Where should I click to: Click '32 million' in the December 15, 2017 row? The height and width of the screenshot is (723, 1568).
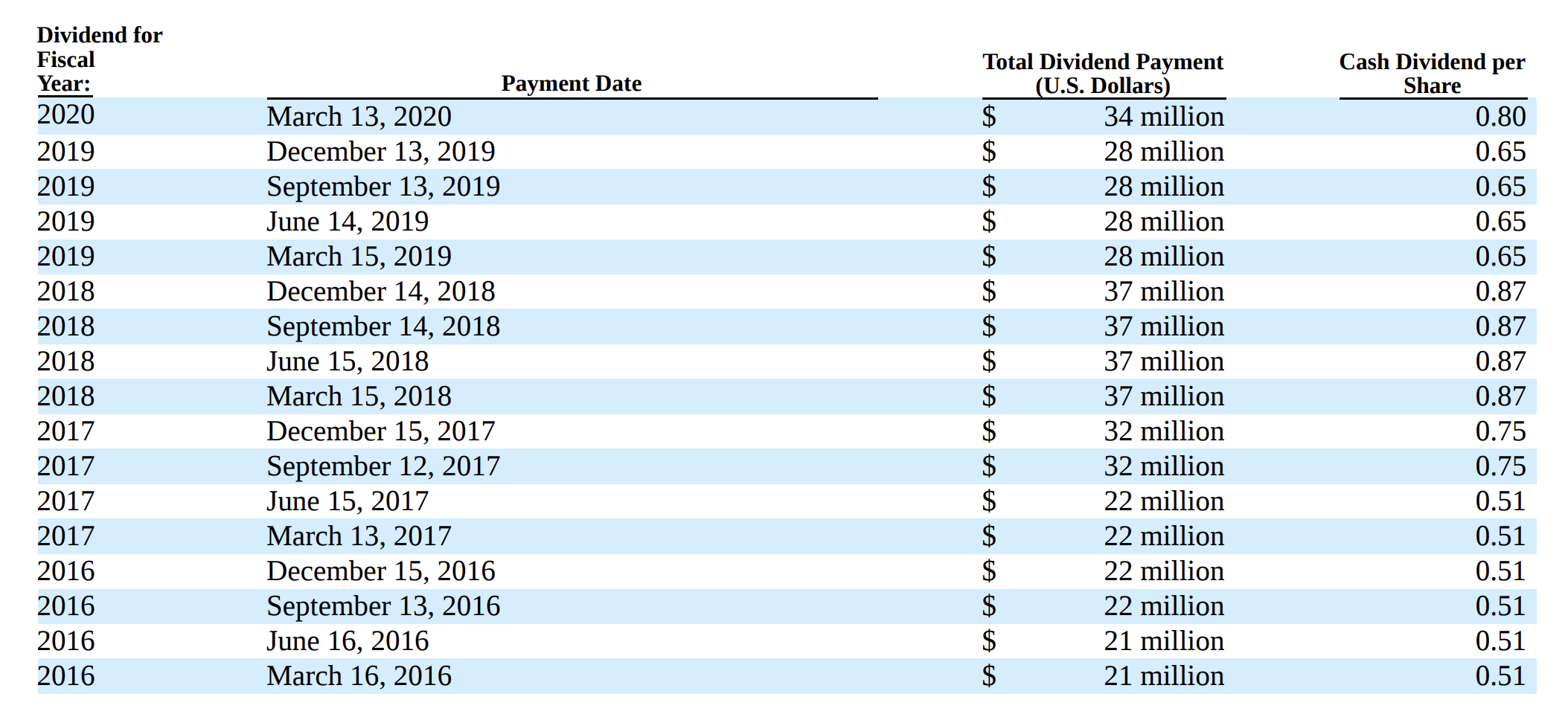click(x=1164, y=431)
